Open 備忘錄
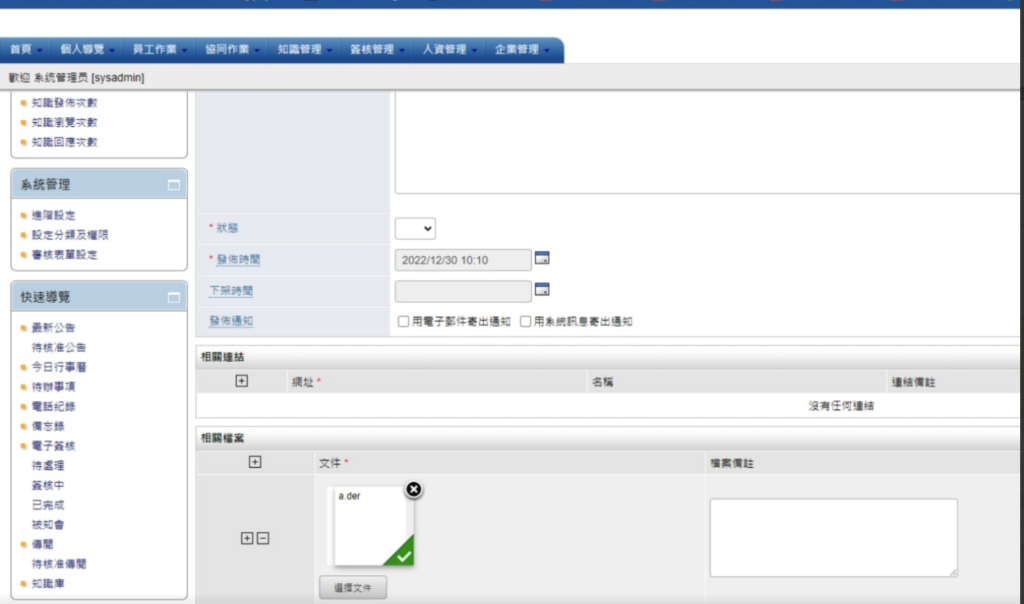The height and width of the screenshot is (604, 1024). coord(48,426)
